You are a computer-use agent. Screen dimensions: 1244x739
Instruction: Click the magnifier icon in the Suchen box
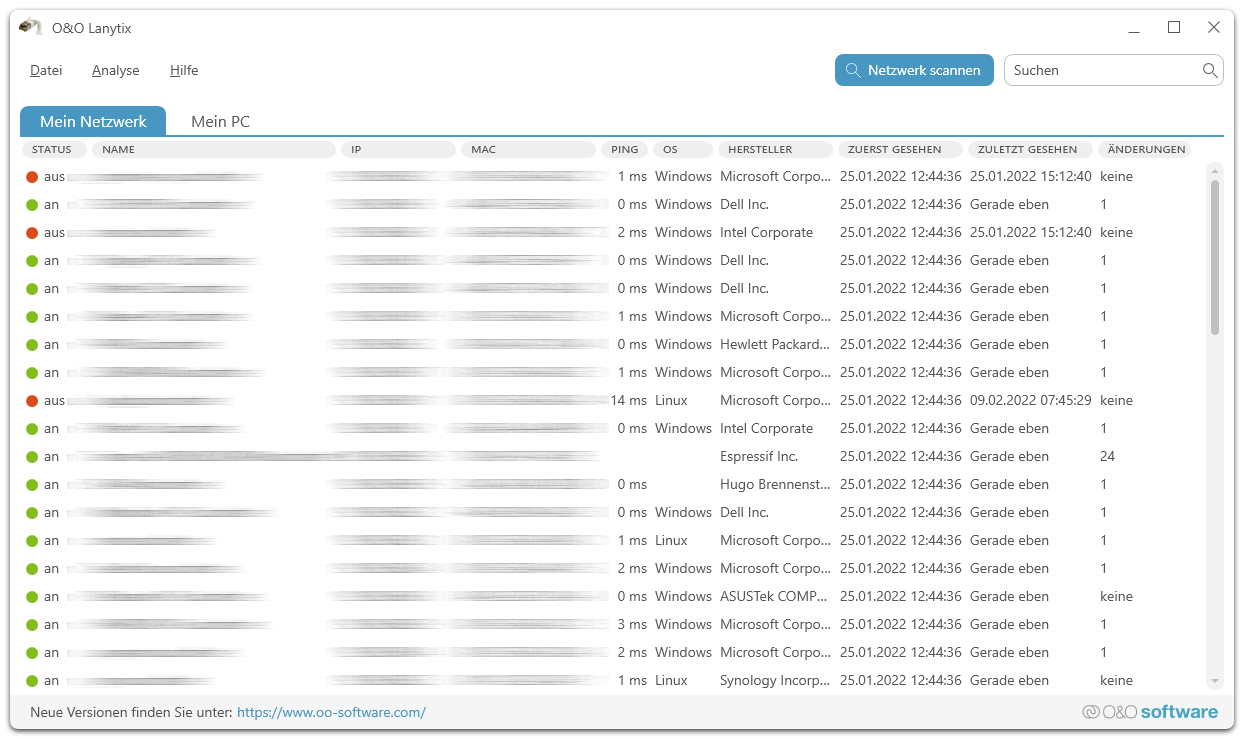click(1210, 70)
